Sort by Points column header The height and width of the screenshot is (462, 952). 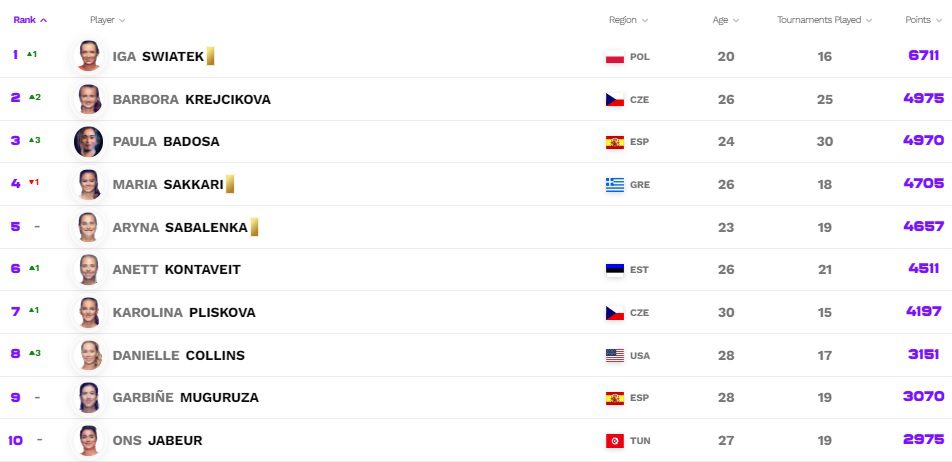tap(922, 20)
